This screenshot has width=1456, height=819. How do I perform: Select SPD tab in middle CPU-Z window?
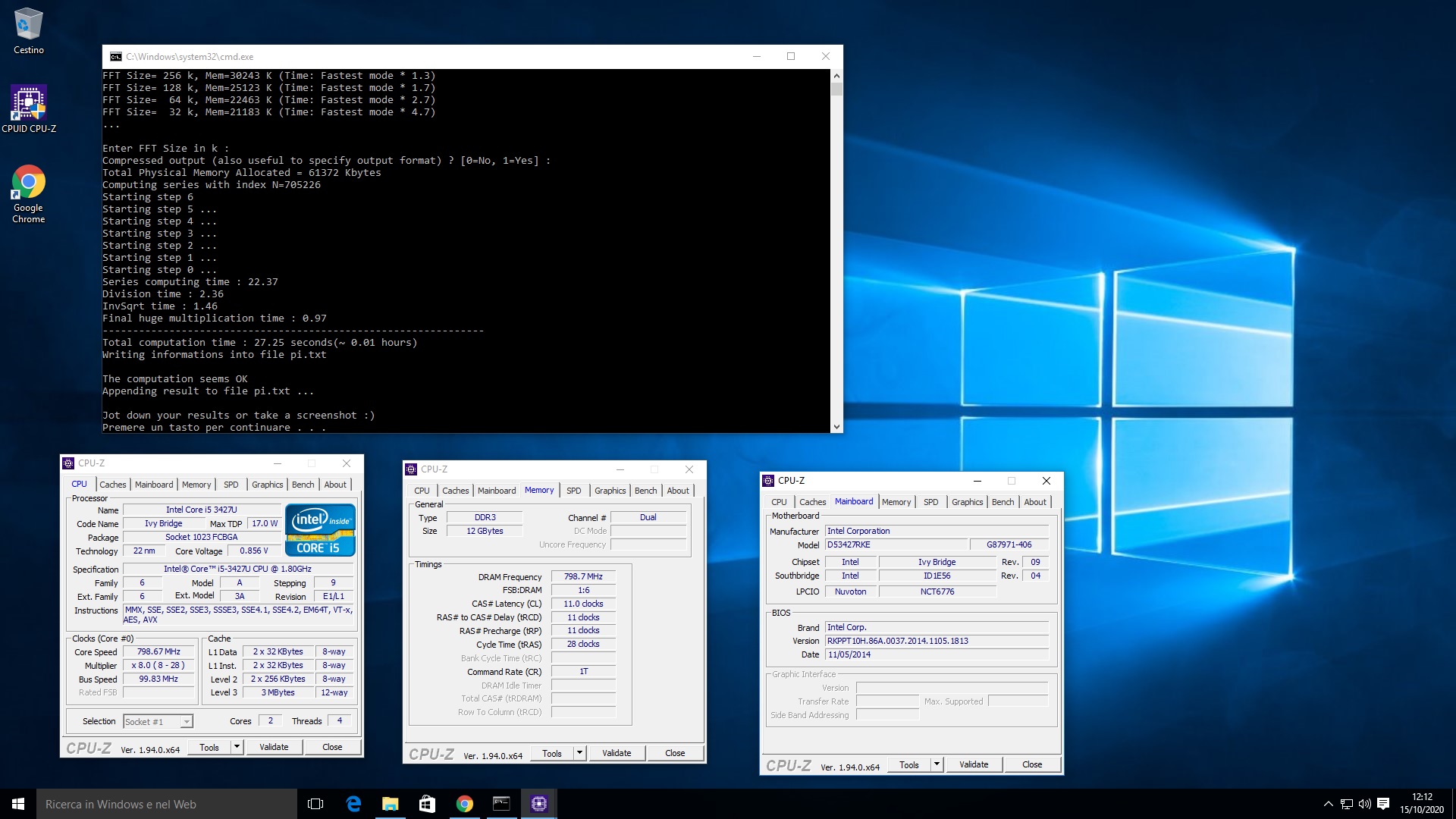[574, 491]
